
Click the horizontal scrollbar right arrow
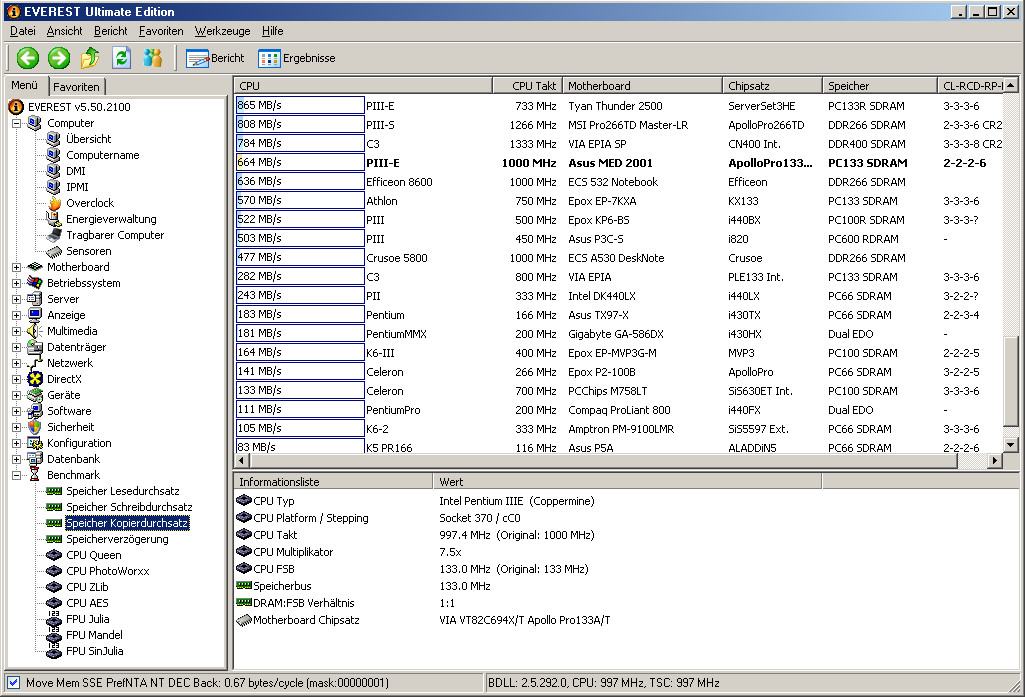pos(994,461)
